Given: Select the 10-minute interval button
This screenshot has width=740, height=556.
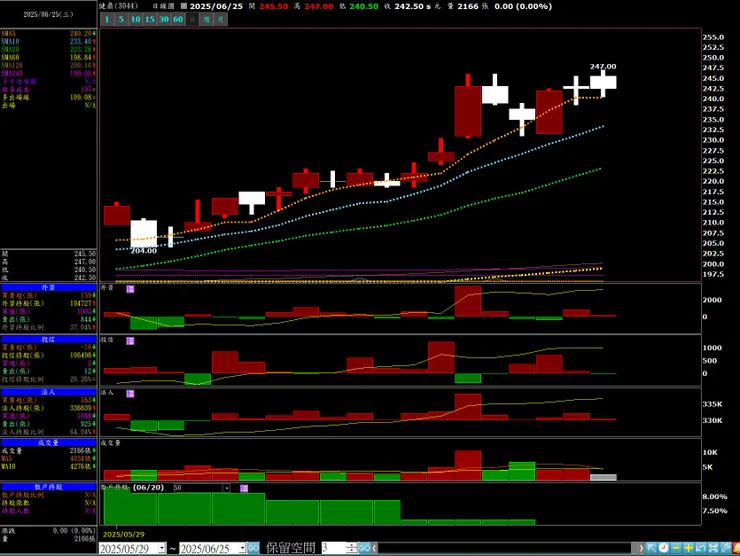Looking at the screenshot, I should click(135, 19).
